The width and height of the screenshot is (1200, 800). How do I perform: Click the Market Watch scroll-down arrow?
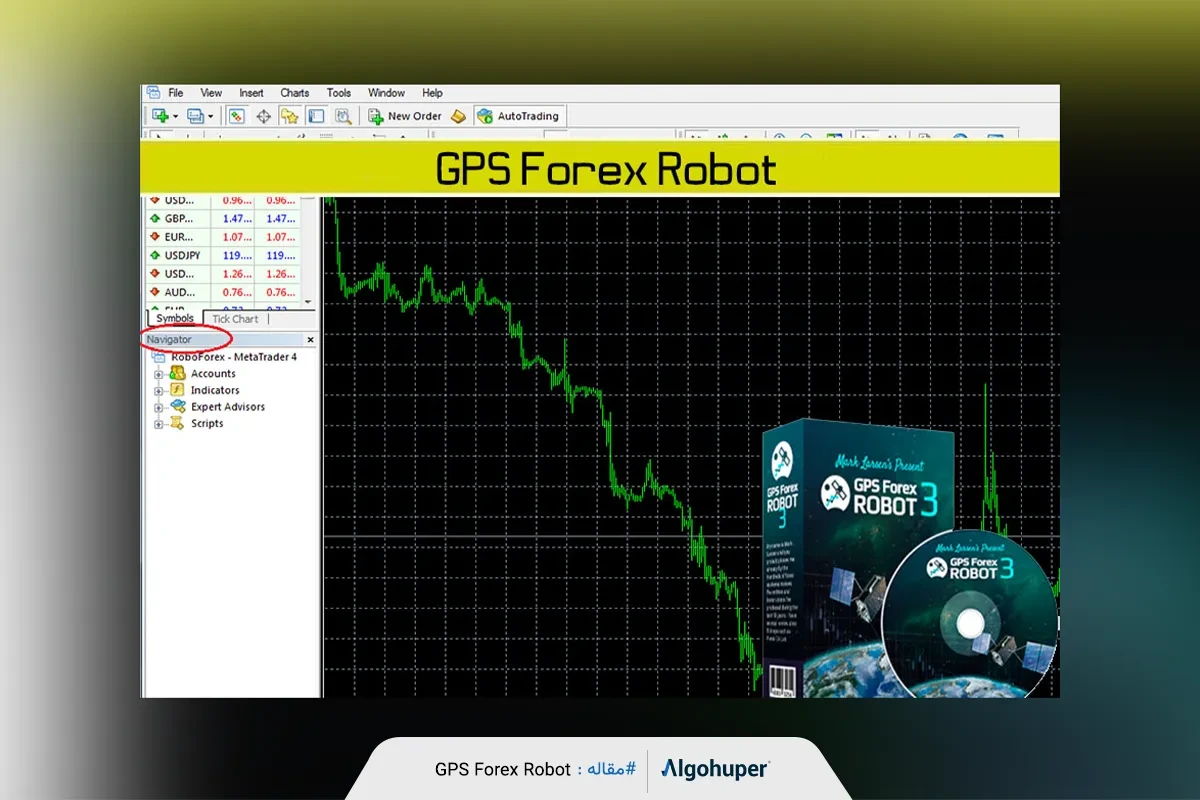(308, 301)
